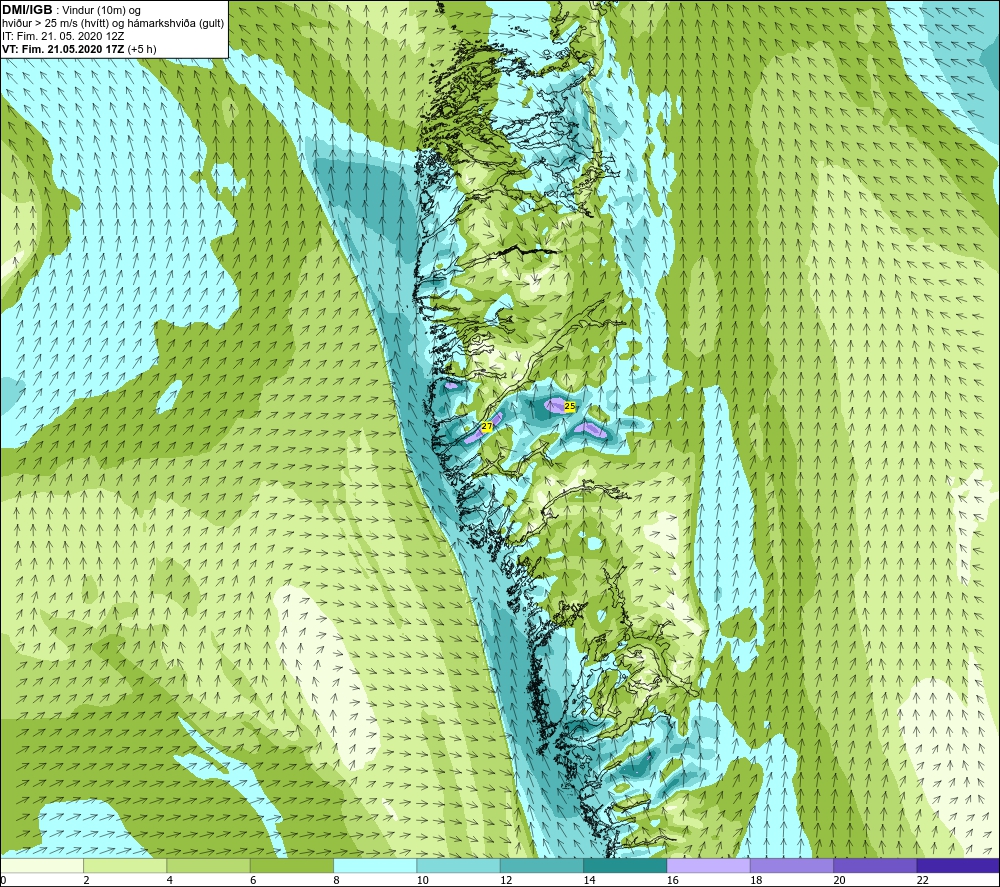Select the palest 0–2 m/s legend swatch
Viewport: 1000px width, 887px height.
pos(42,865)
